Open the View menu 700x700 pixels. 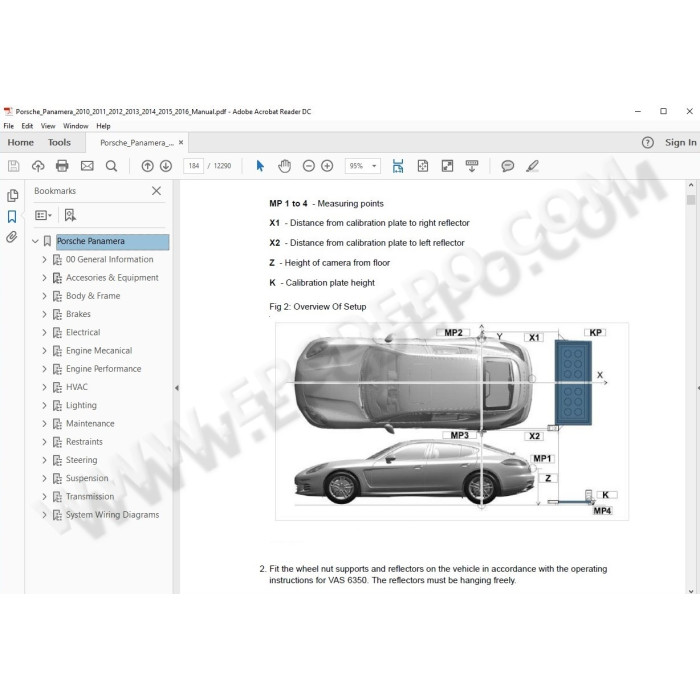click(x=48, y=126)
